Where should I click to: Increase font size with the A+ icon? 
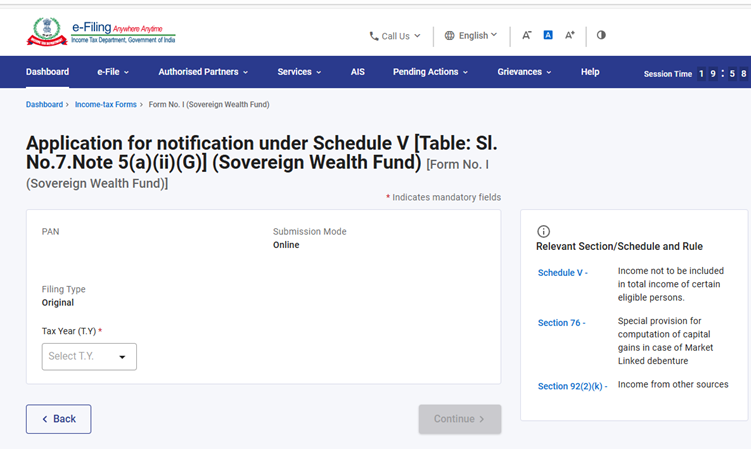tap(570, 35)
